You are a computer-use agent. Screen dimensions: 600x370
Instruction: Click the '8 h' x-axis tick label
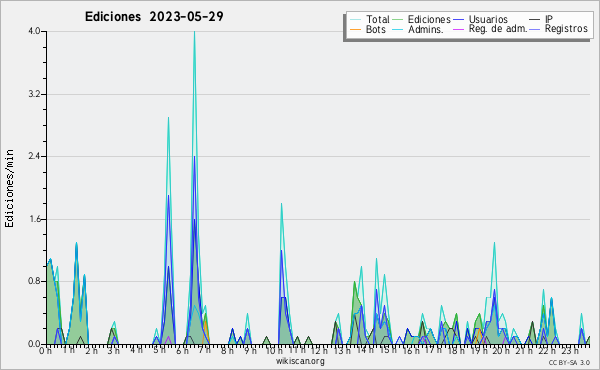click(227, 350)
